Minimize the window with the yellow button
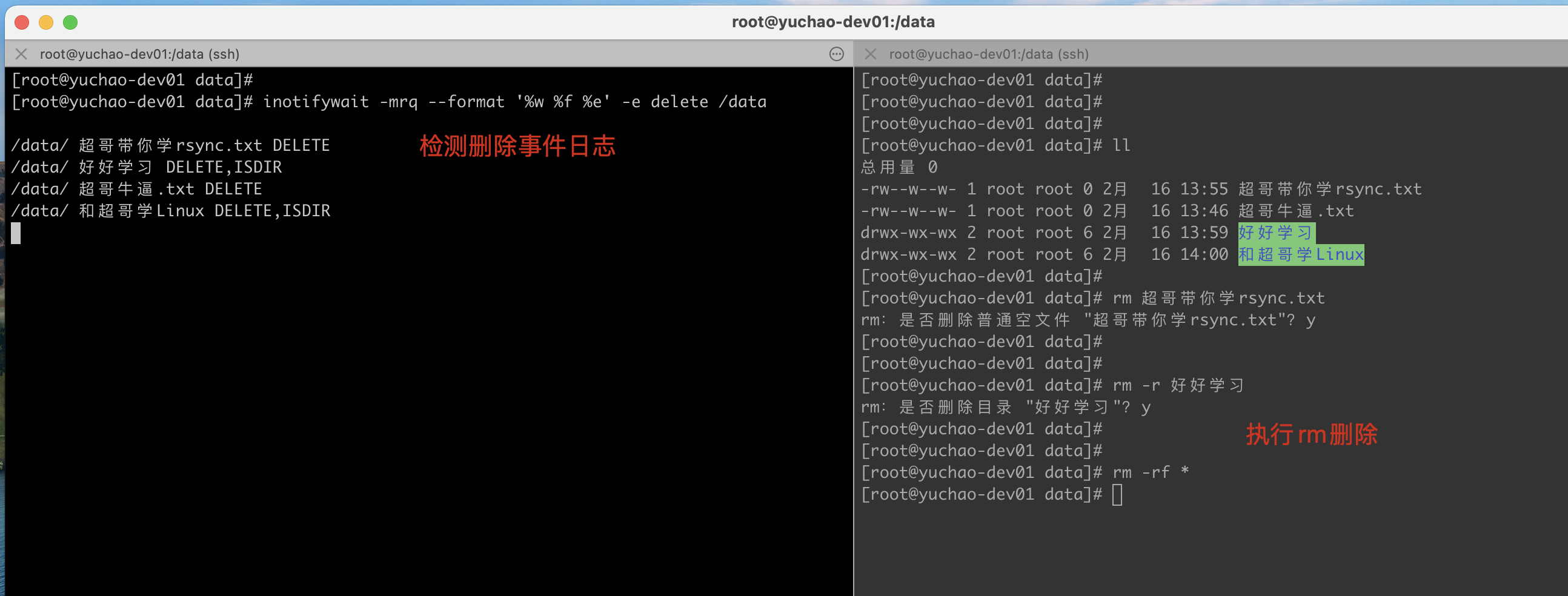1568x596 pixels. tap(46, 22)
